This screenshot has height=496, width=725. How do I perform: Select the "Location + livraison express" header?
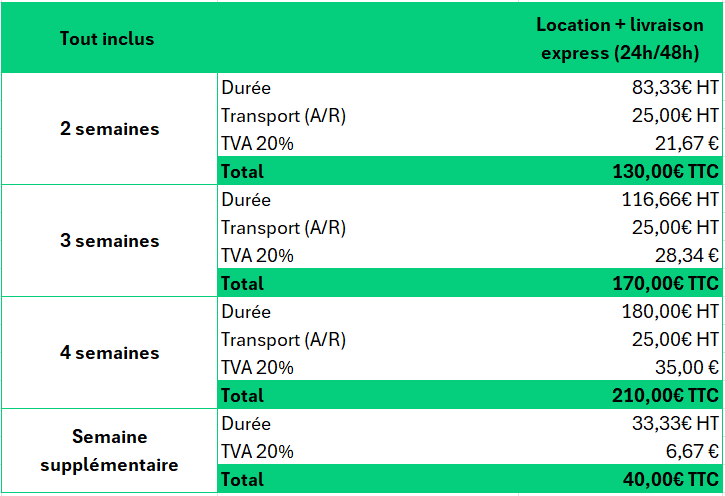pyautogui.click(x=621, y=39)
